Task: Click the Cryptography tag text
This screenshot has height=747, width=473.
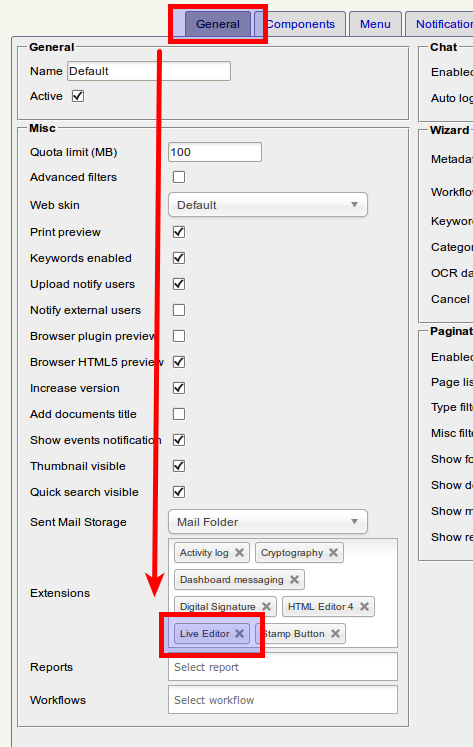Action: [292, 553]
